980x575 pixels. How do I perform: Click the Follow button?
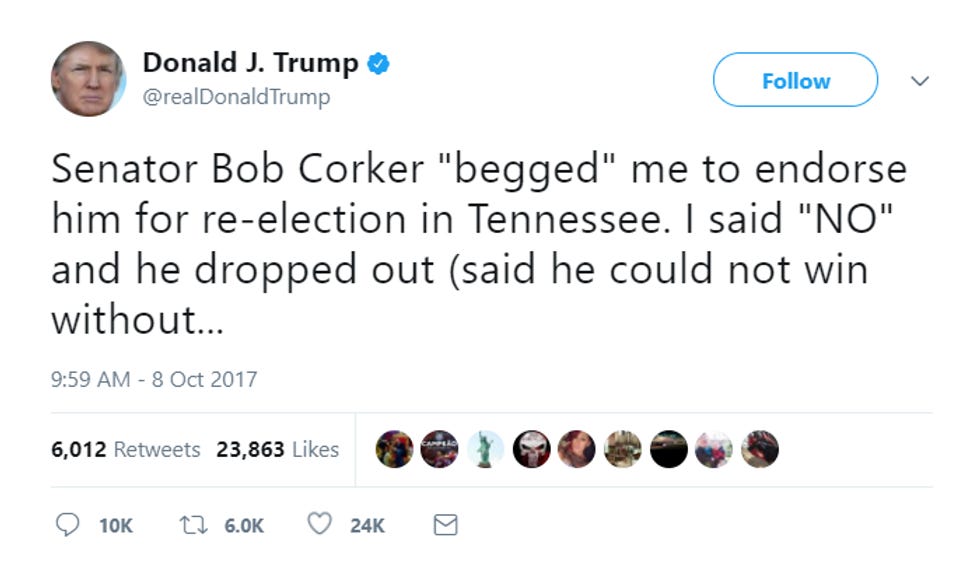795,80
